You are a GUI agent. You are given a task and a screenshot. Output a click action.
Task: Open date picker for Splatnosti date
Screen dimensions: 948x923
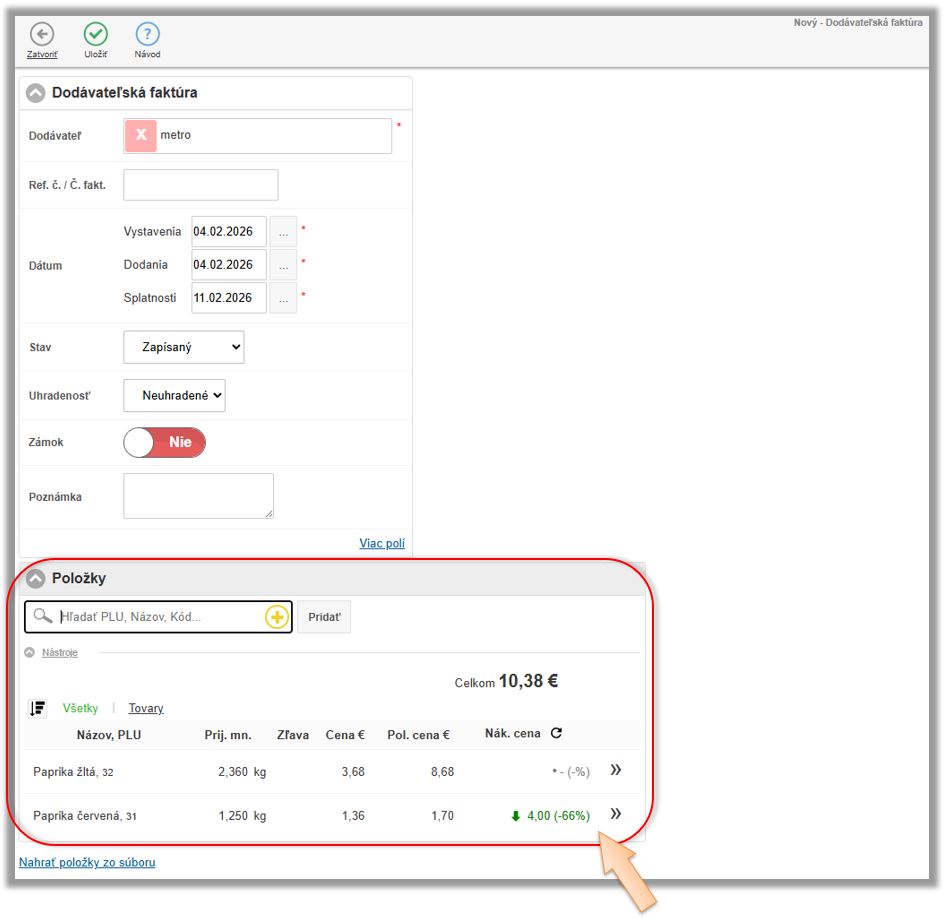(284, 298)
